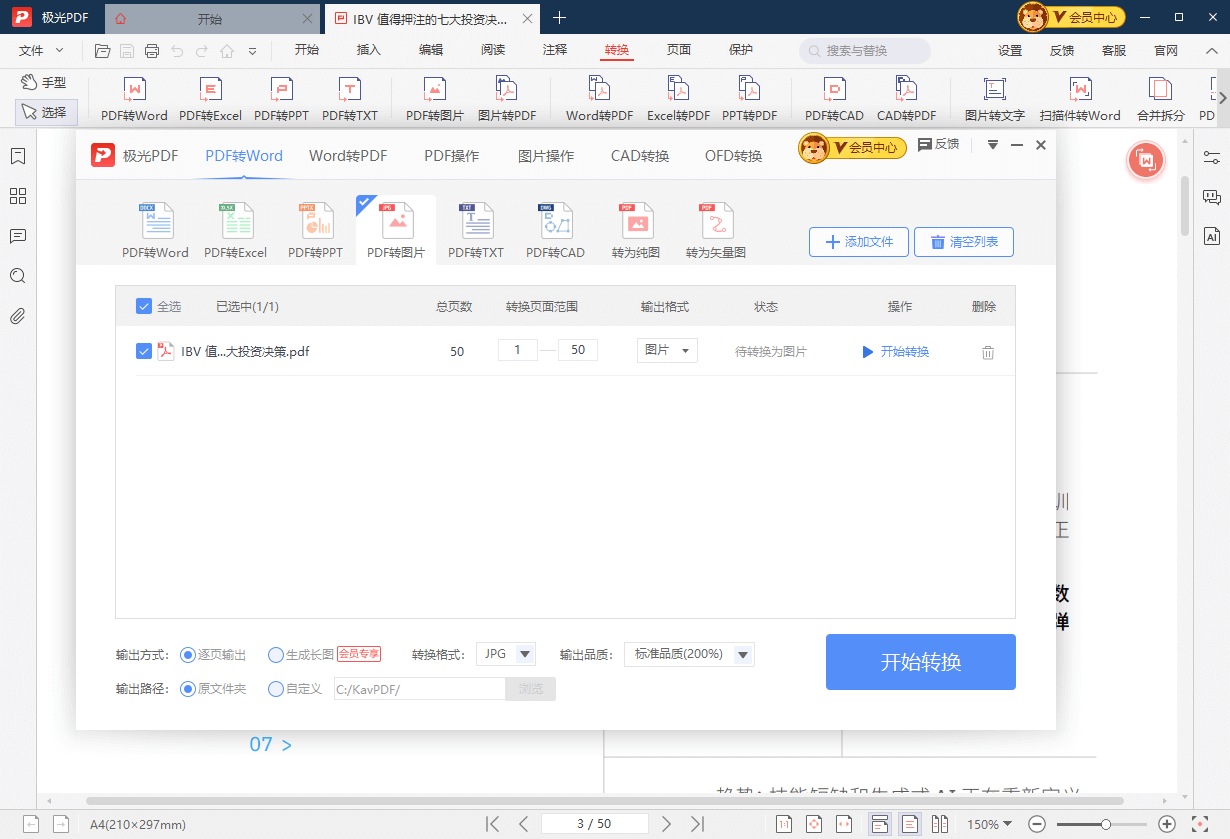Open bookmark panel in left sidebar
The height and width of the screenshot is (839, 1230).
coord(17,156)
